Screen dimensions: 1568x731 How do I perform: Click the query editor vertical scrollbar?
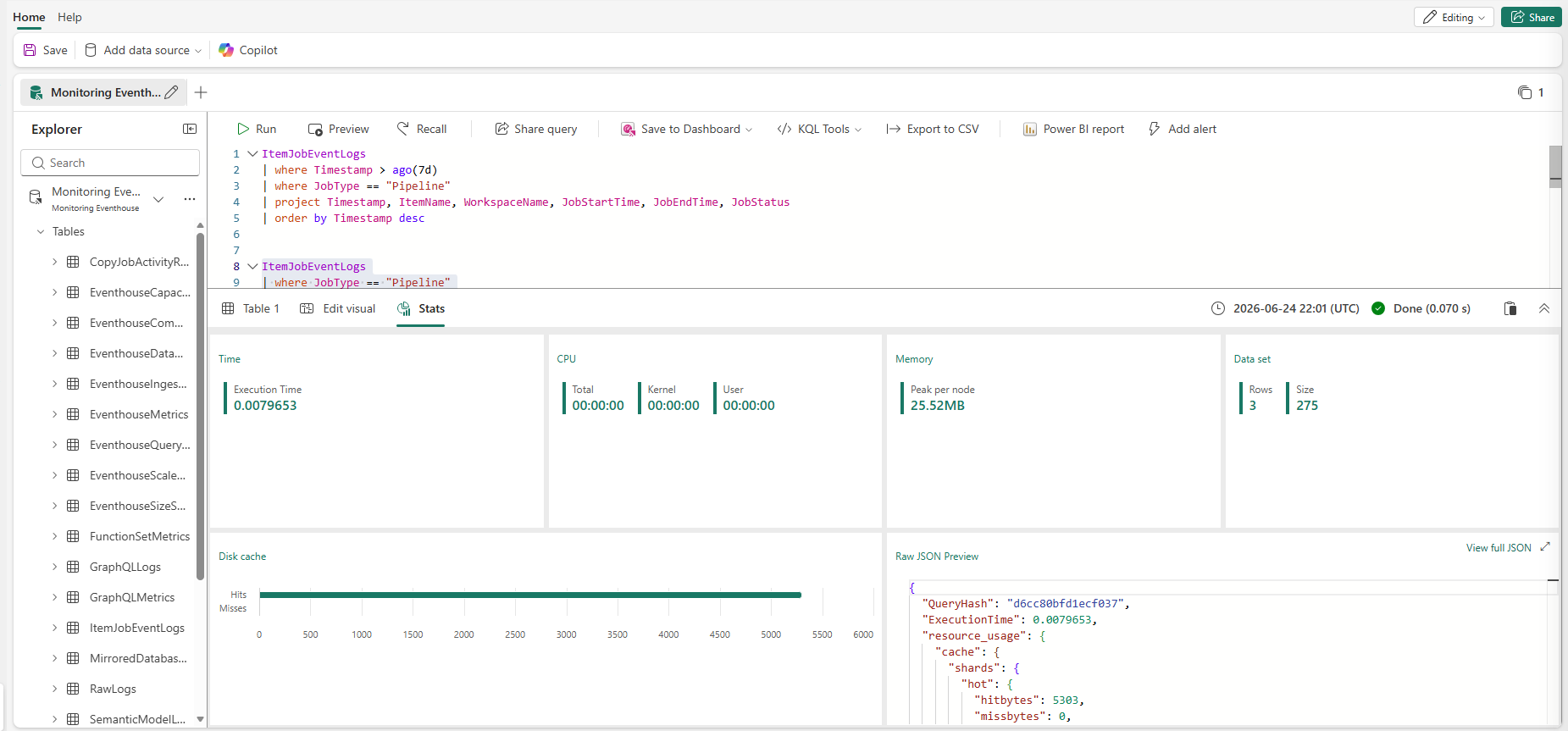1555,167
